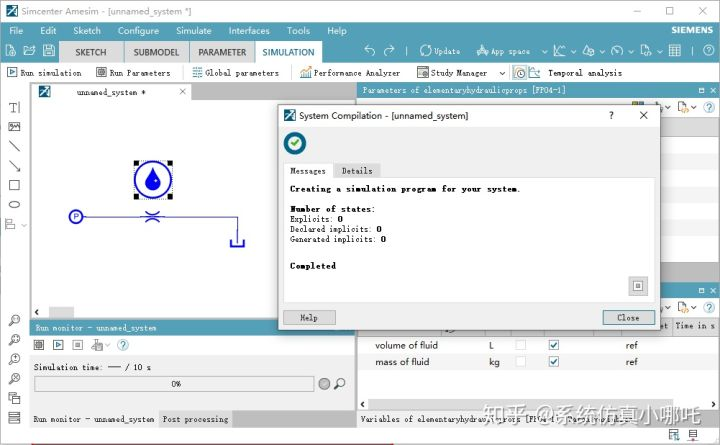Click the fluid properties drop component on sketch
Screen dimensions: 720x445
153,180
